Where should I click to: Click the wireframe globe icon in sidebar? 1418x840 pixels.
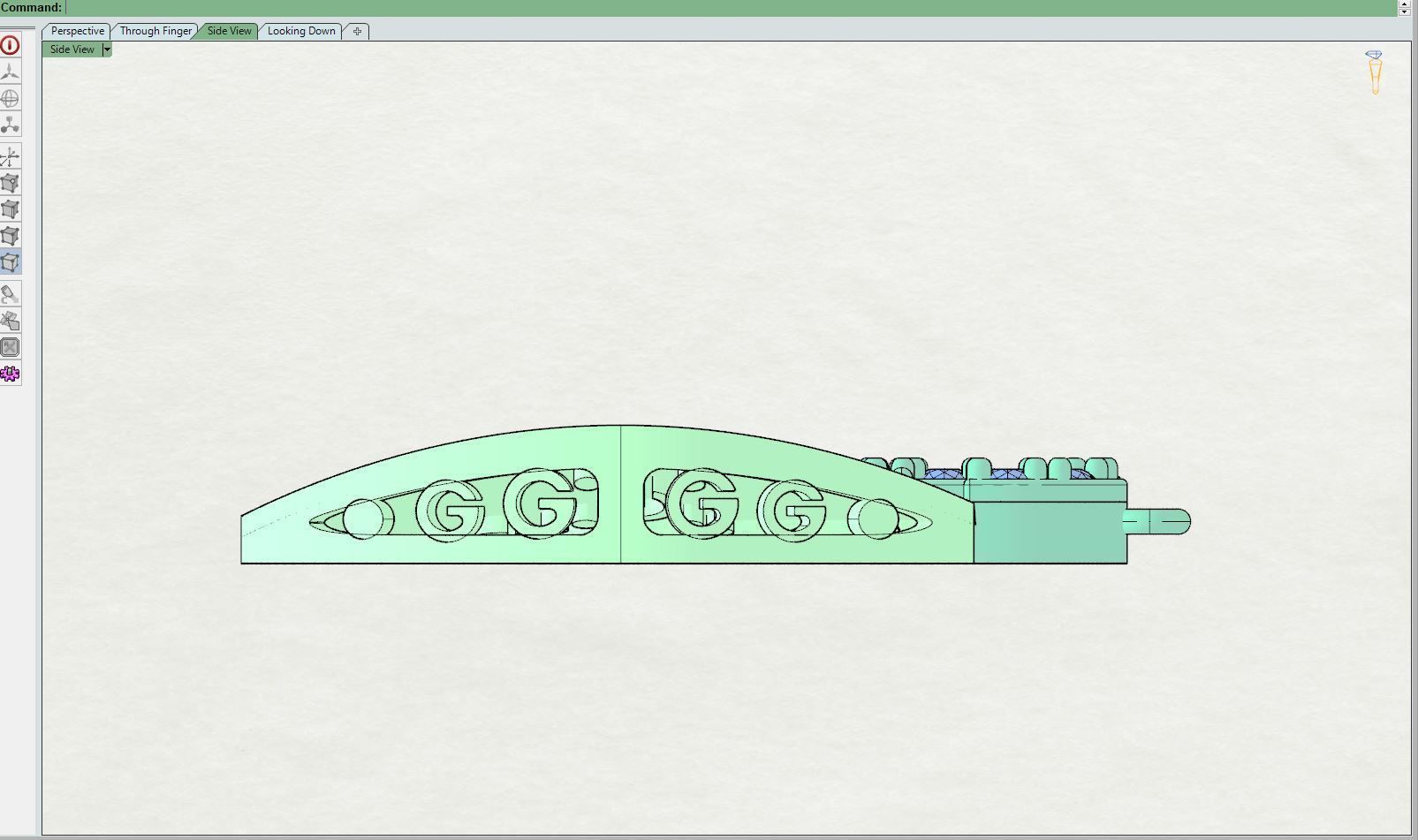coord(10,98)
